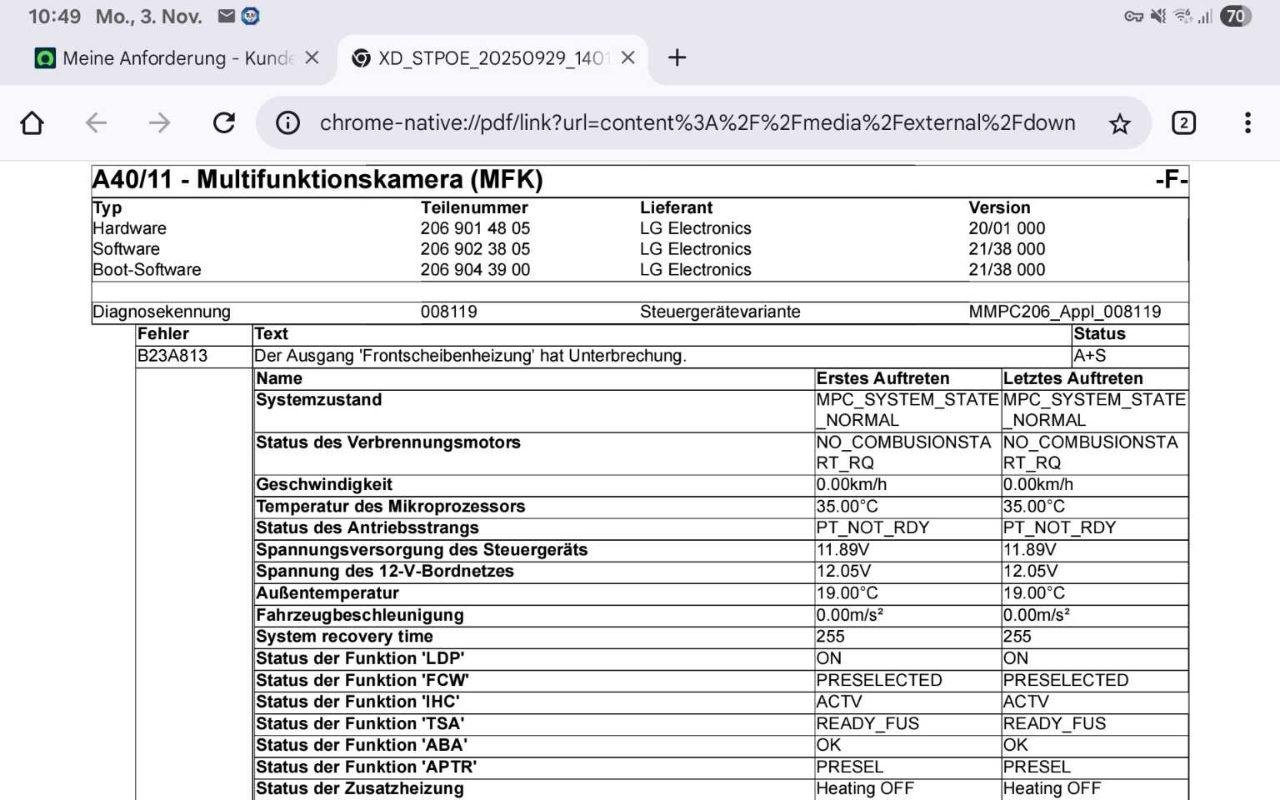Focus the chrome-native URL address bar
Viewport: 1280px width, 800px height.
tap(697, 123)
